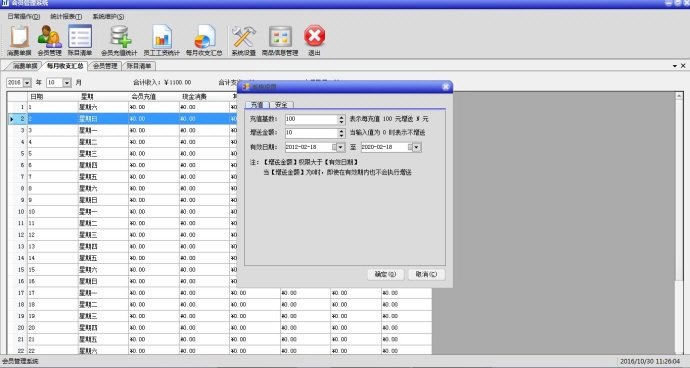Select row 4 星期二 cell
This screenshot has height=368, width=690.
pyautogui.click(x=103, y=142)
